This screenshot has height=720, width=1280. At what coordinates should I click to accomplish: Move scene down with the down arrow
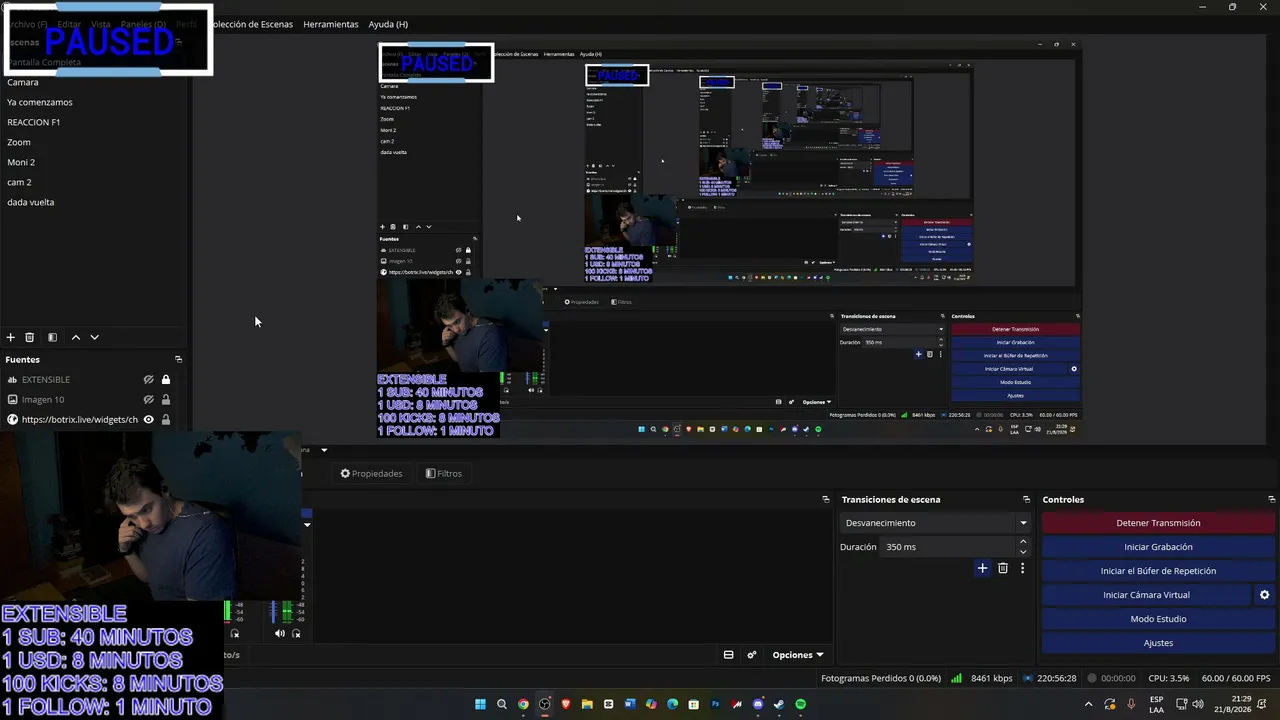(94, 337)
